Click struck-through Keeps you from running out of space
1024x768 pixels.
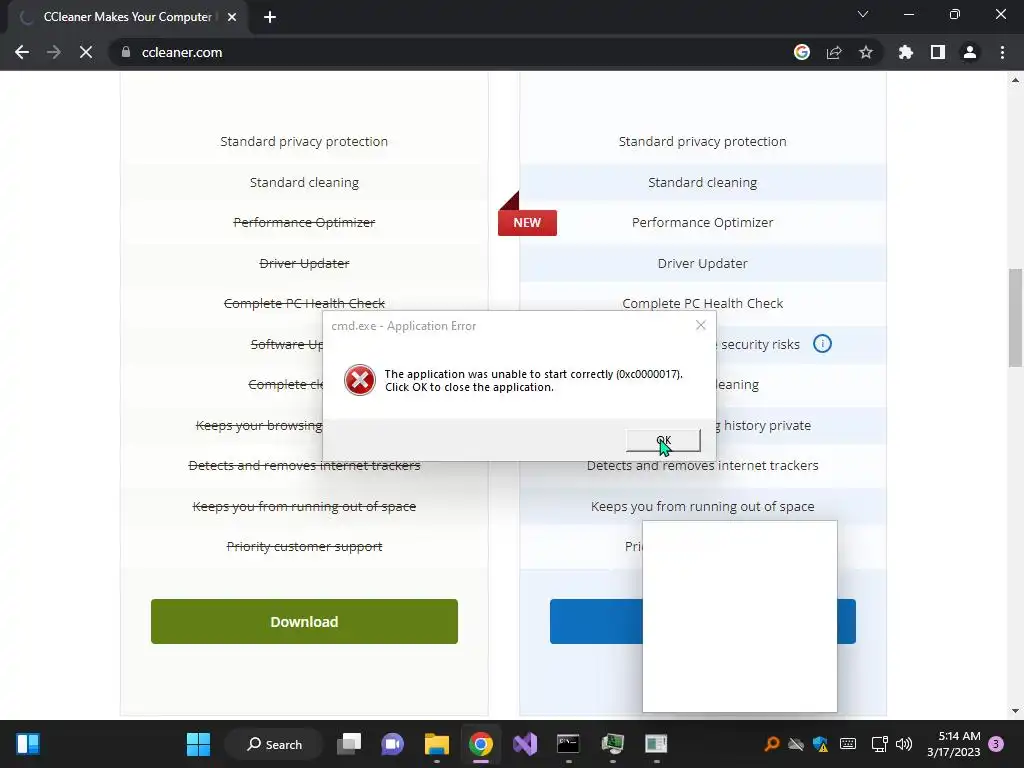tap(304, 506)
